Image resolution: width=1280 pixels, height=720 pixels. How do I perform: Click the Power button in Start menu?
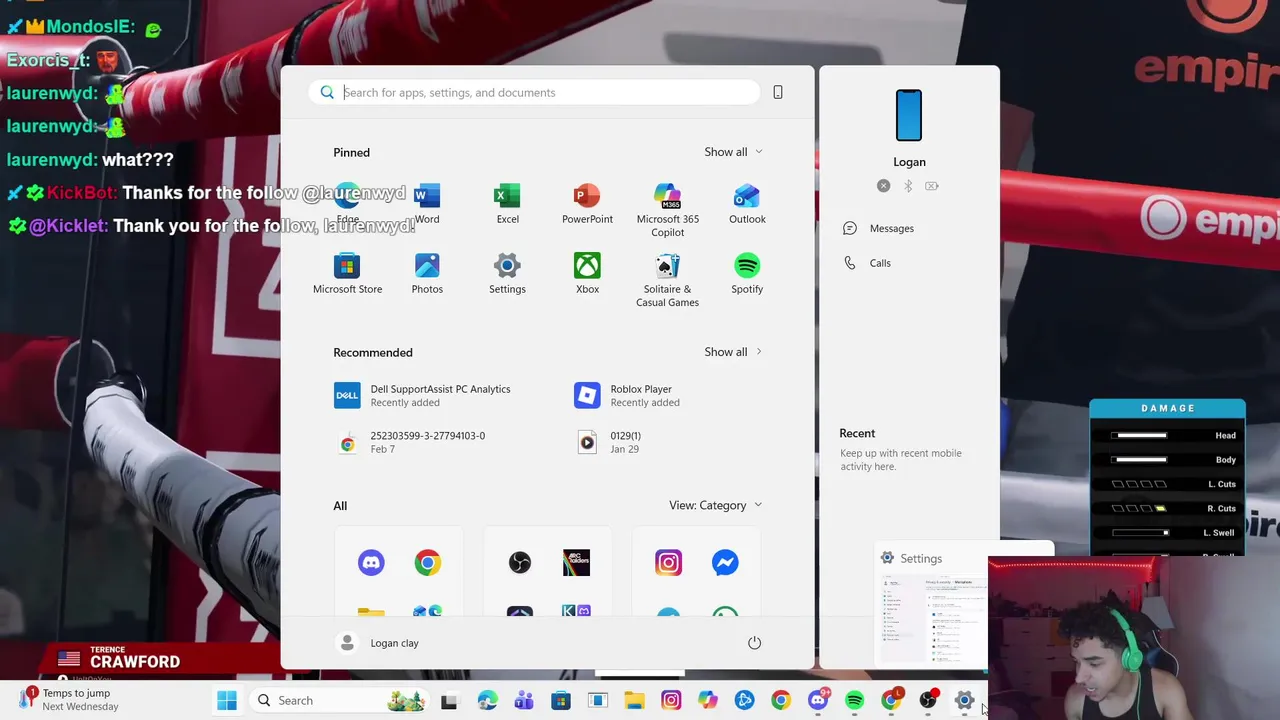coord(754,643)
